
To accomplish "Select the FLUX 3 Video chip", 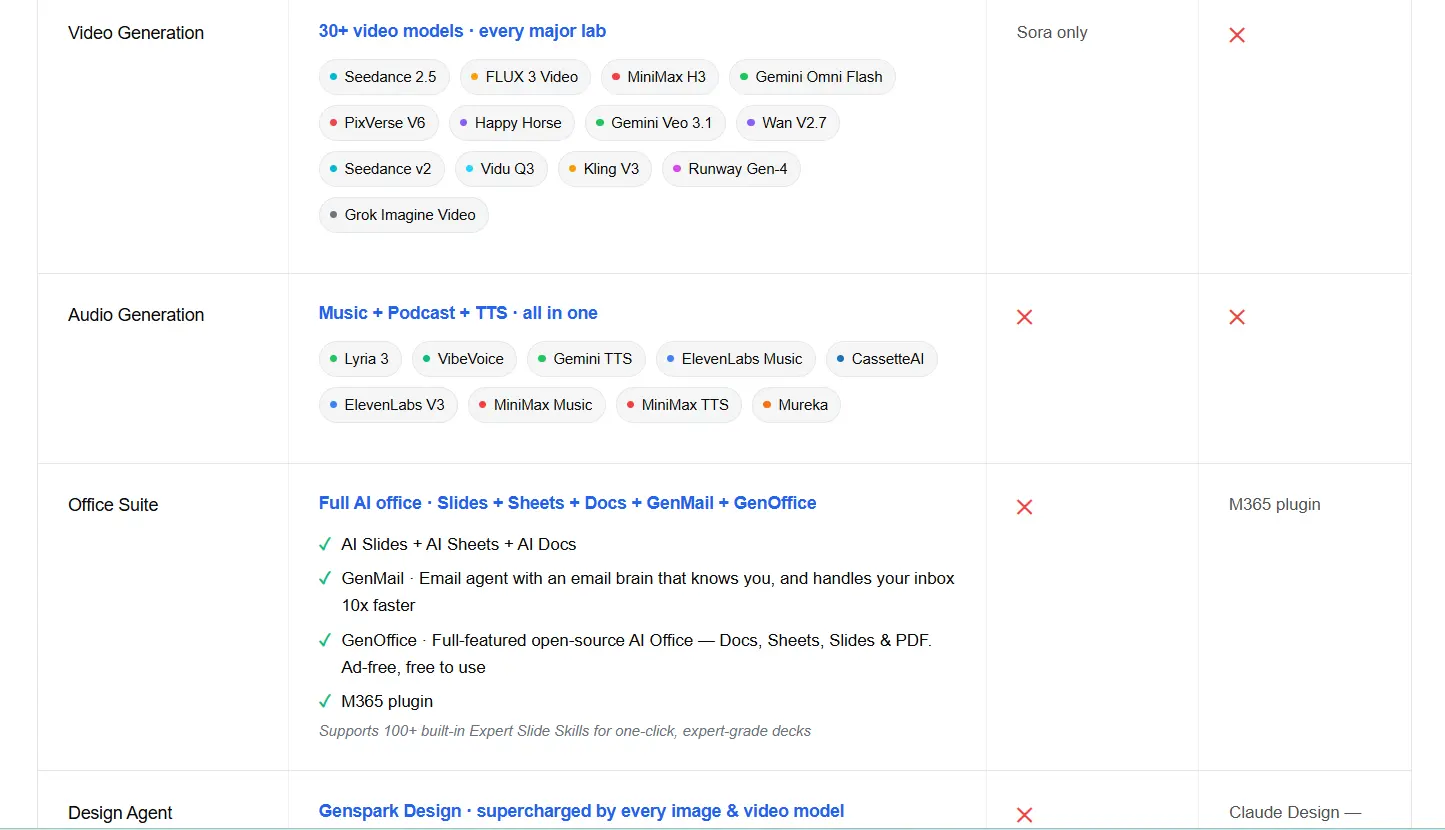I will pos(525,77).
